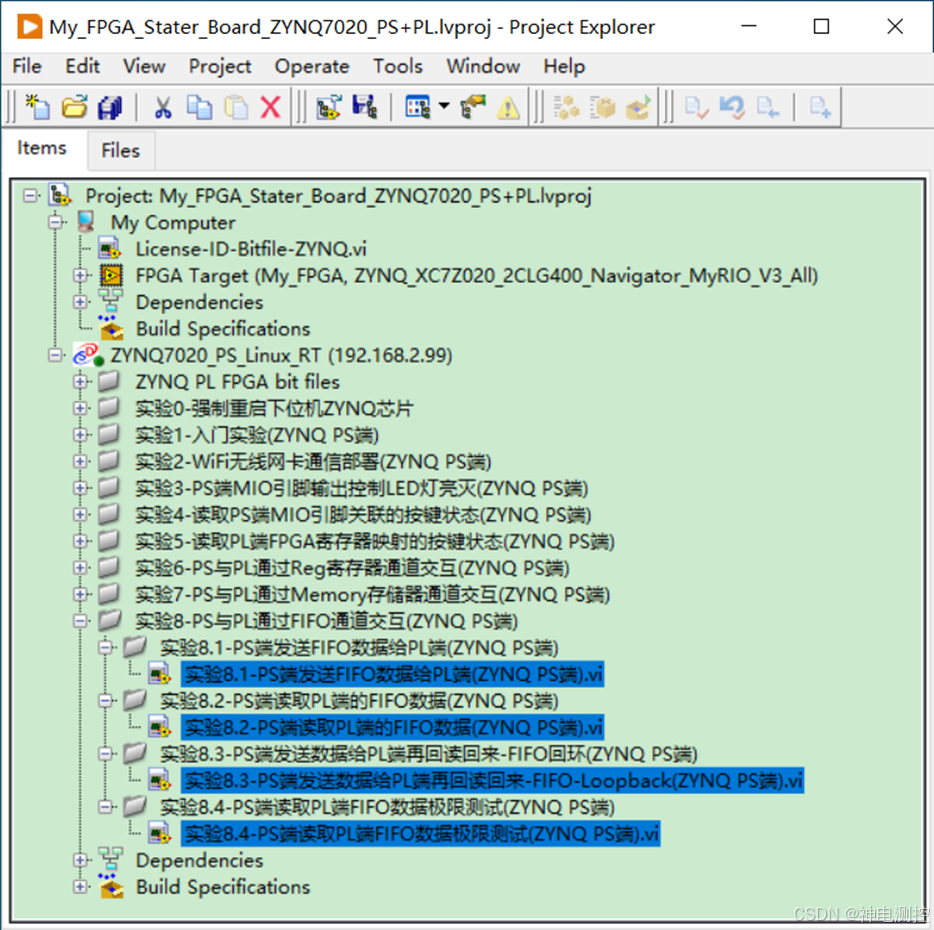Click the Save project icon next to it
This screenshot has height=930, width=934.
pos(365,108)
